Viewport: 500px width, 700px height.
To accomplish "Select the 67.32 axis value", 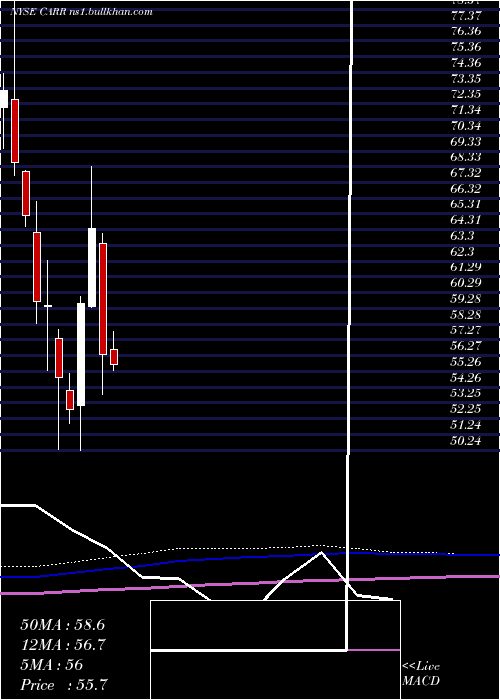I will (465, 173).
